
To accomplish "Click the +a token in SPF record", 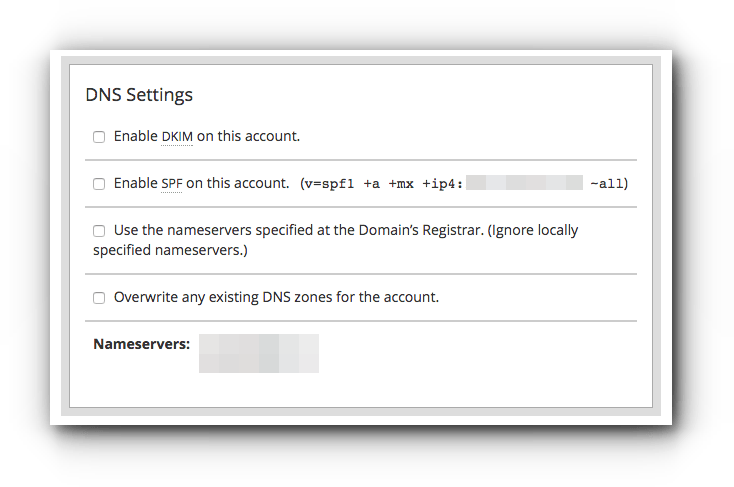I will pyautogui.click(x=372, y=184).
